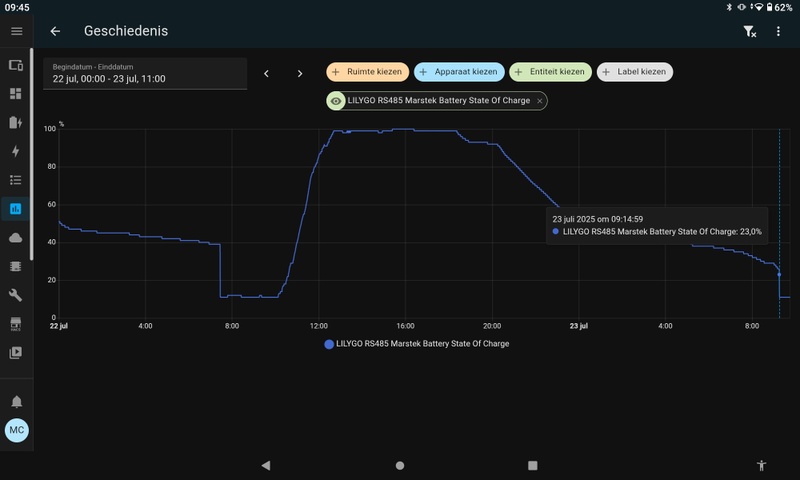Open the Apparaat kiezen picker
800x480 pixels.
pos(458,72)
